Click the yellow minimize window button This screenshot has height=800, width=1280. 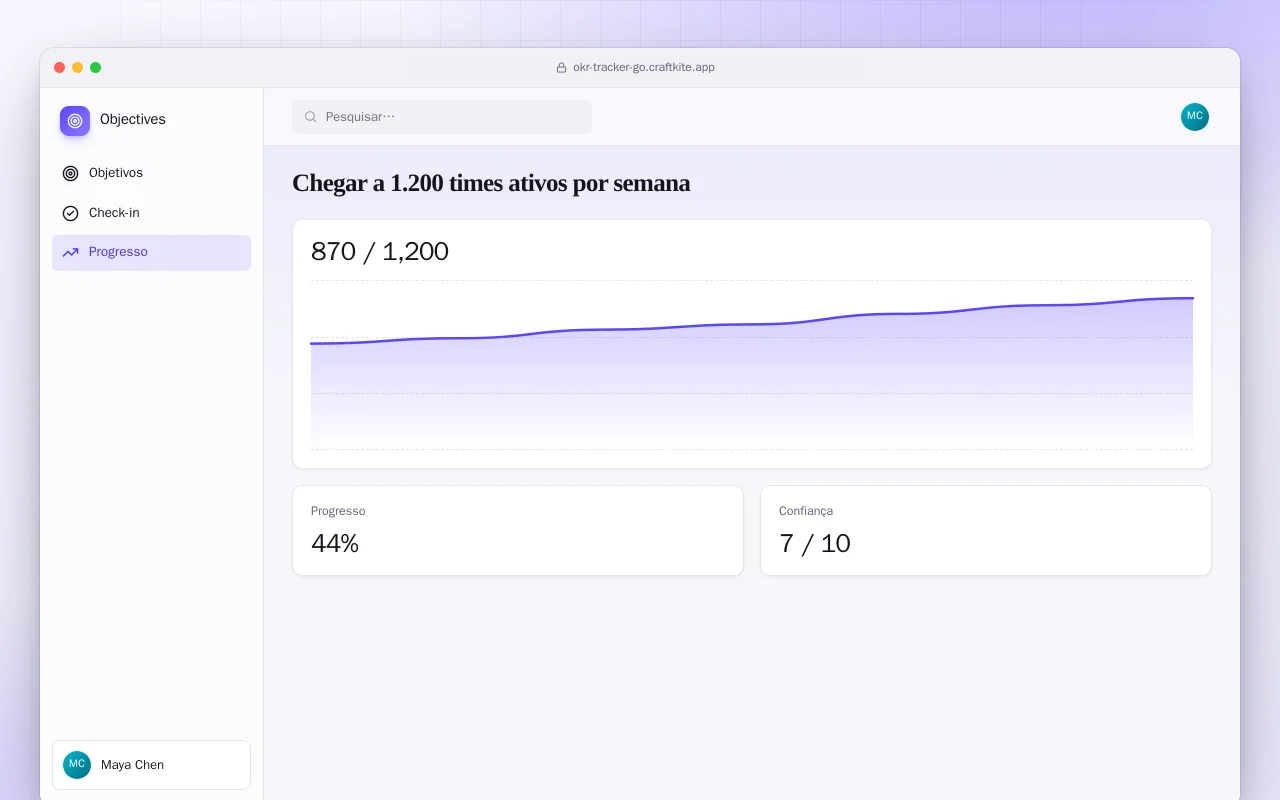(x=78, y=68)
